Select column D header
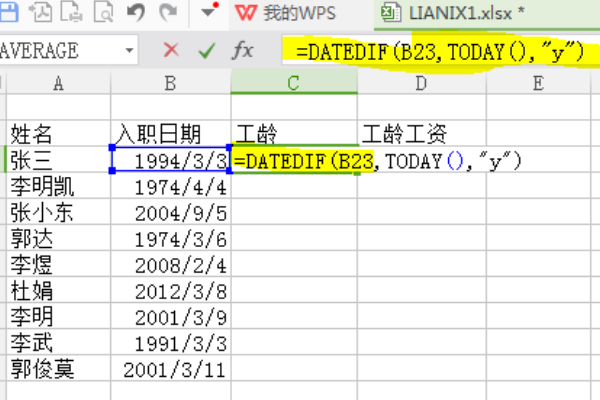 421,83
